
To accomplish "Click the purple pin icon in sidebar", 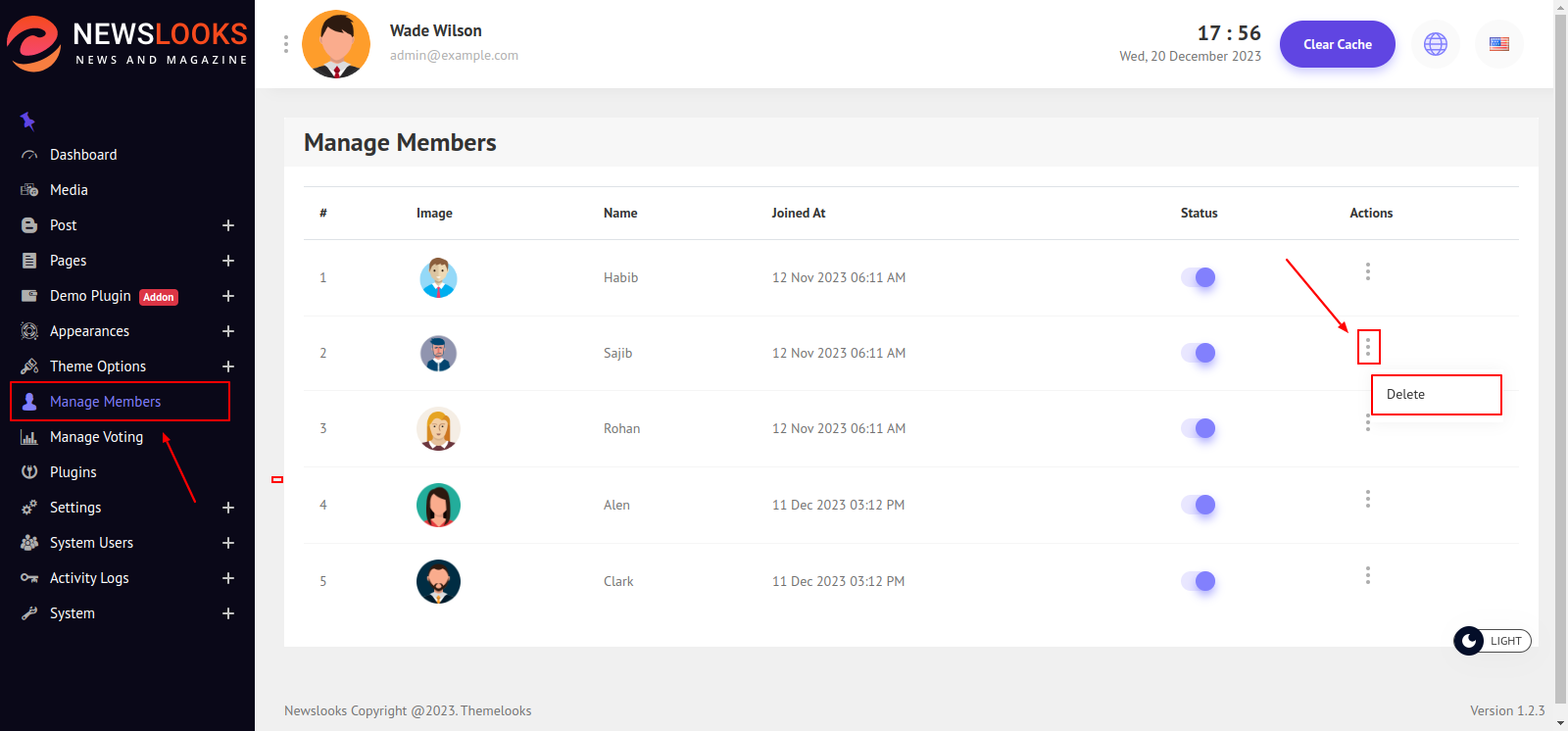I will coord(27,121).
